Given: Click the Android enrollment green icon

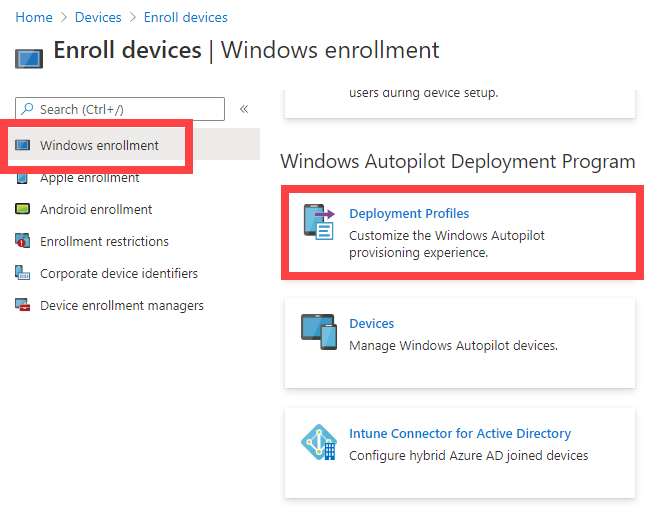Looking at the screenshot, I should (22, 210).
